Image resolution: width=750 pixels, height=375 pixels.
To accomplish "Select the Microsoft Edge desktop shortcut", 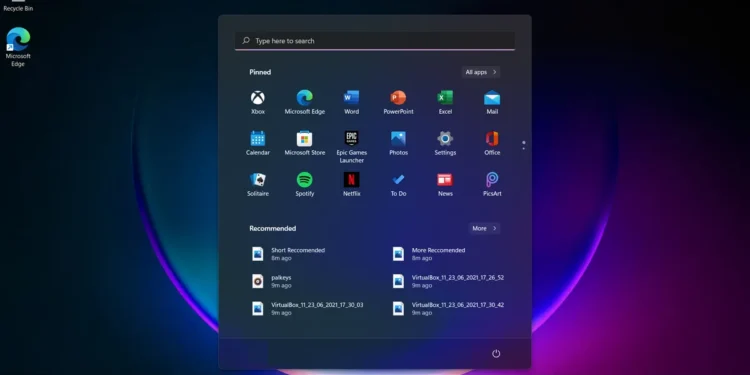I will (x=18, y=47).
